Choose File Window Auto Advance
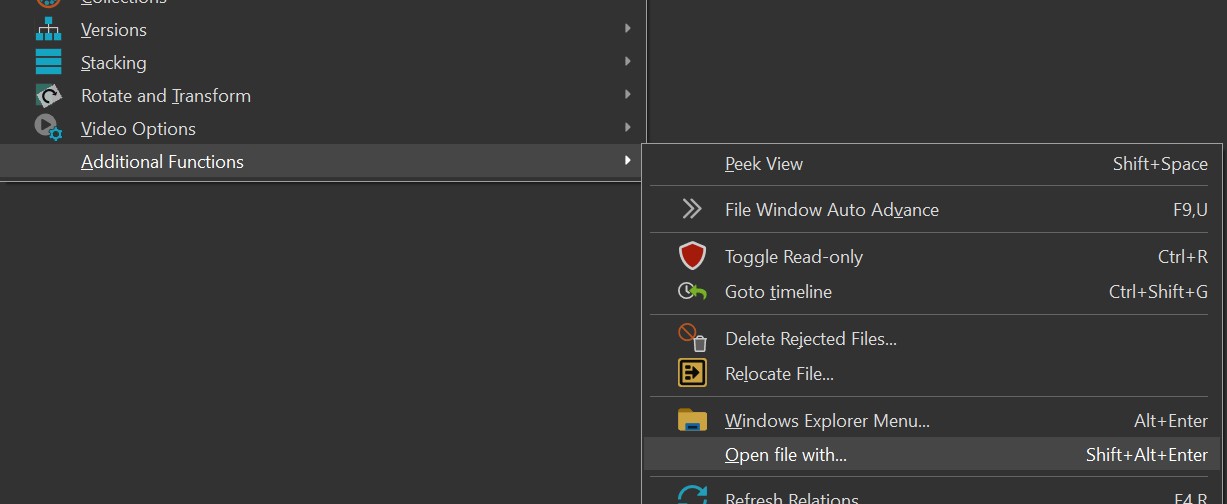This screenshot has height=504, width=1227. pyautogui.click(x=932, y=210)
